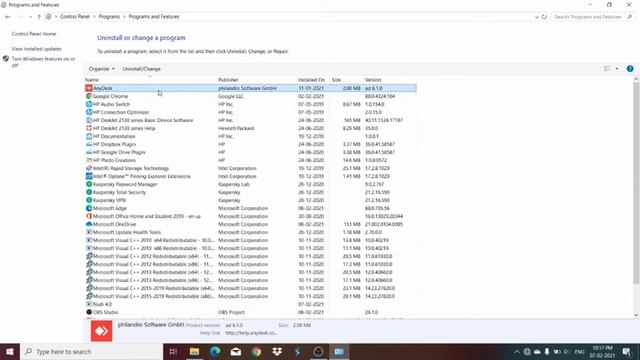Open Turn Windows features on or off

coord(43,62)
